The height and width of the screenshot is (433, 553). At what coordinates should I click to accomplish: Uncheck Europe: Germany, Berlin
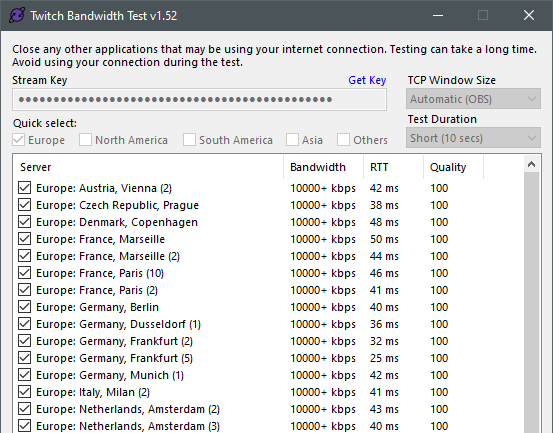click(x=24, y=307)
